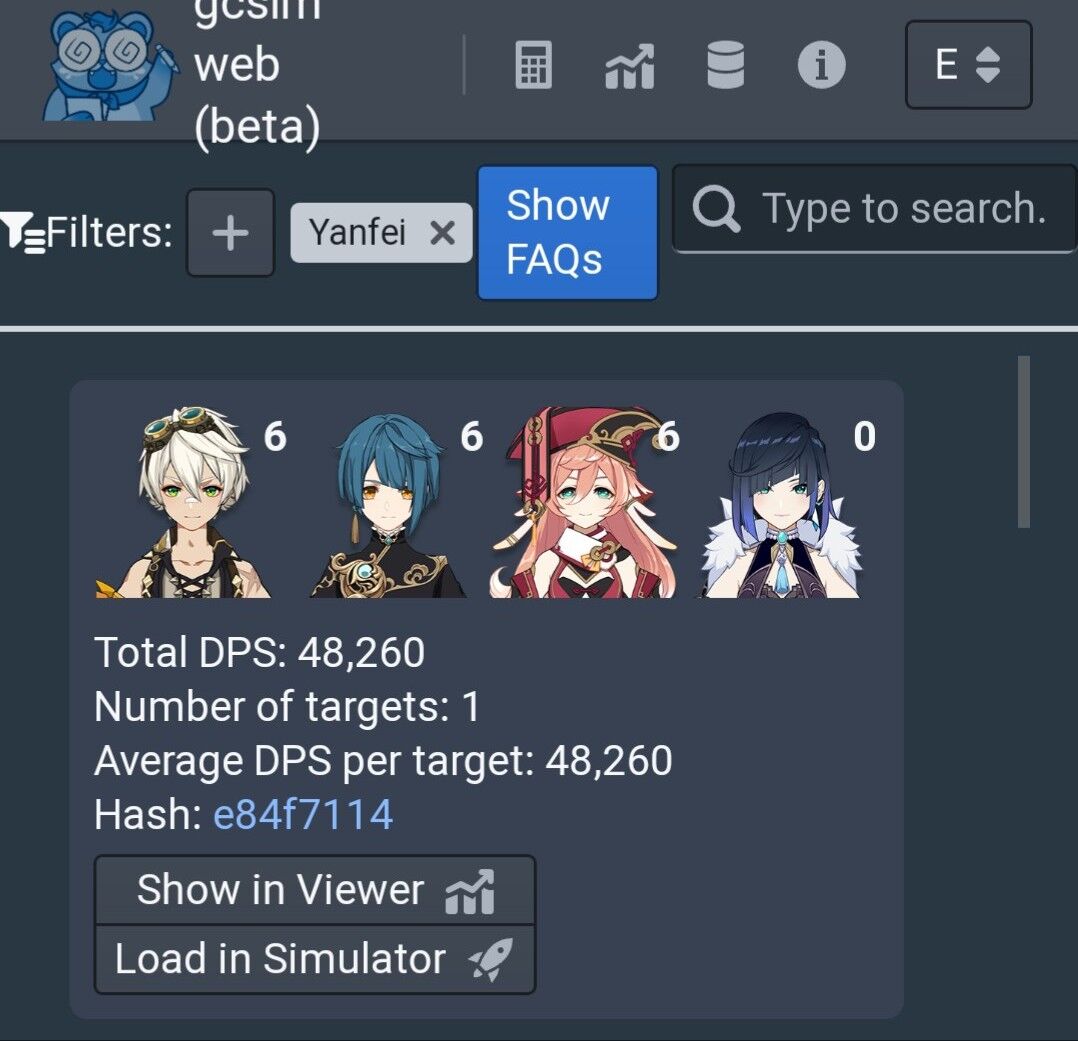Click the gcsim panda logo
Screen dimensions: 1078x1041
tap(110, 67)
